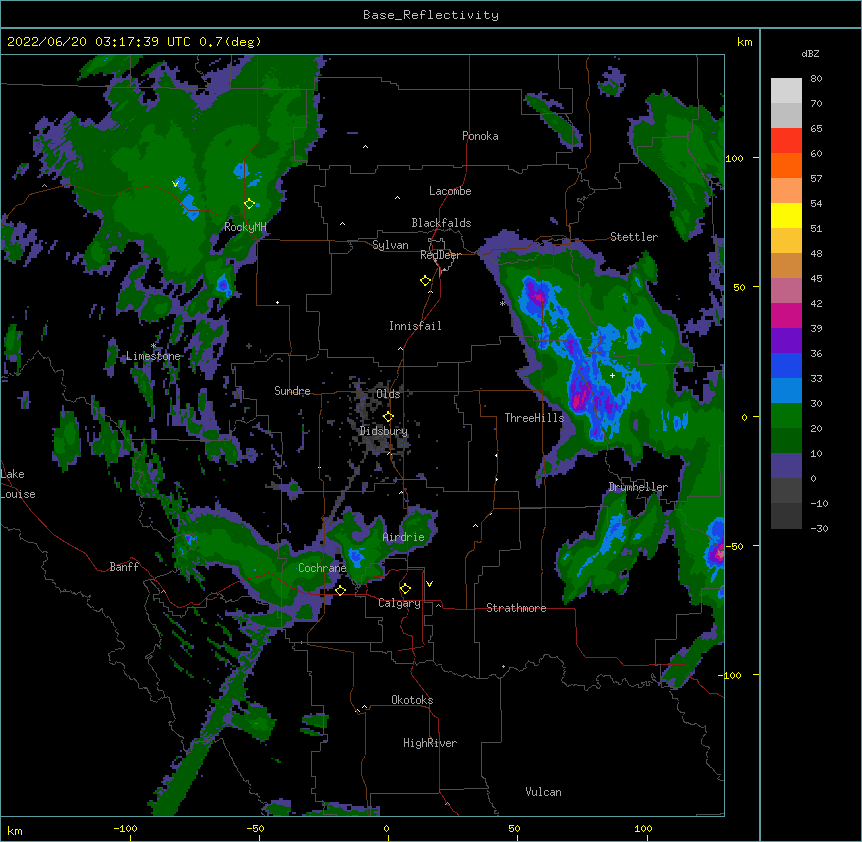
Task: Click the light gray 70-80 dBZ swatch
Action: coord(786,91)
